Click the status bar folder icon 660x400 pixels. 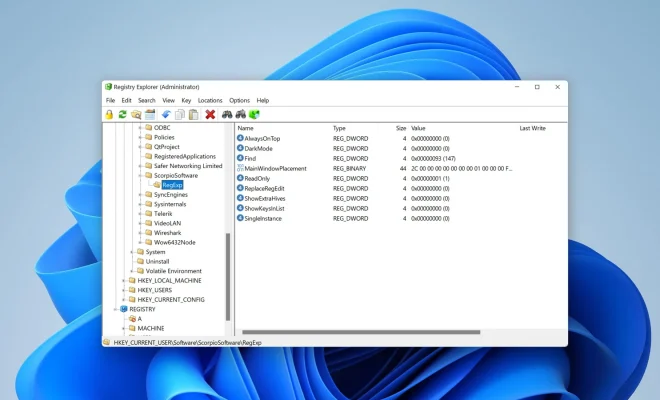click(106, 342)
